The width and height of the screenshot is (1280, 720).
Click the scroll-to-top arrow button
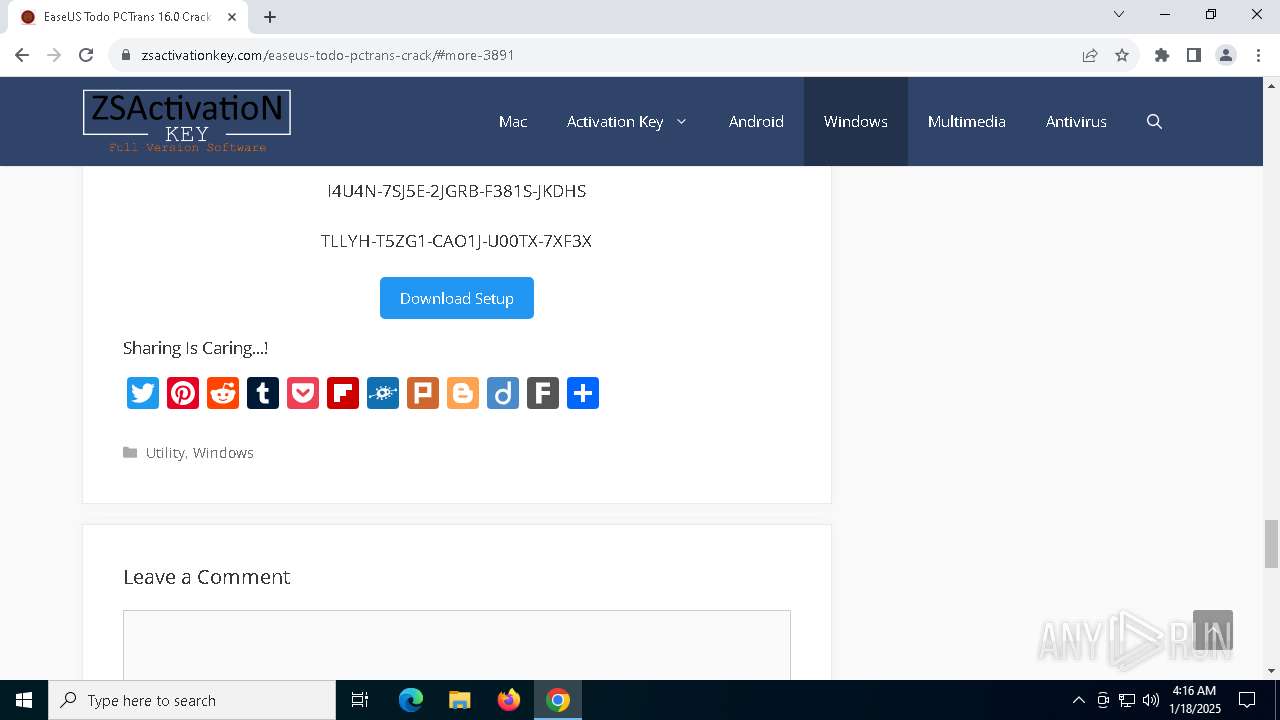(1213, 630)
